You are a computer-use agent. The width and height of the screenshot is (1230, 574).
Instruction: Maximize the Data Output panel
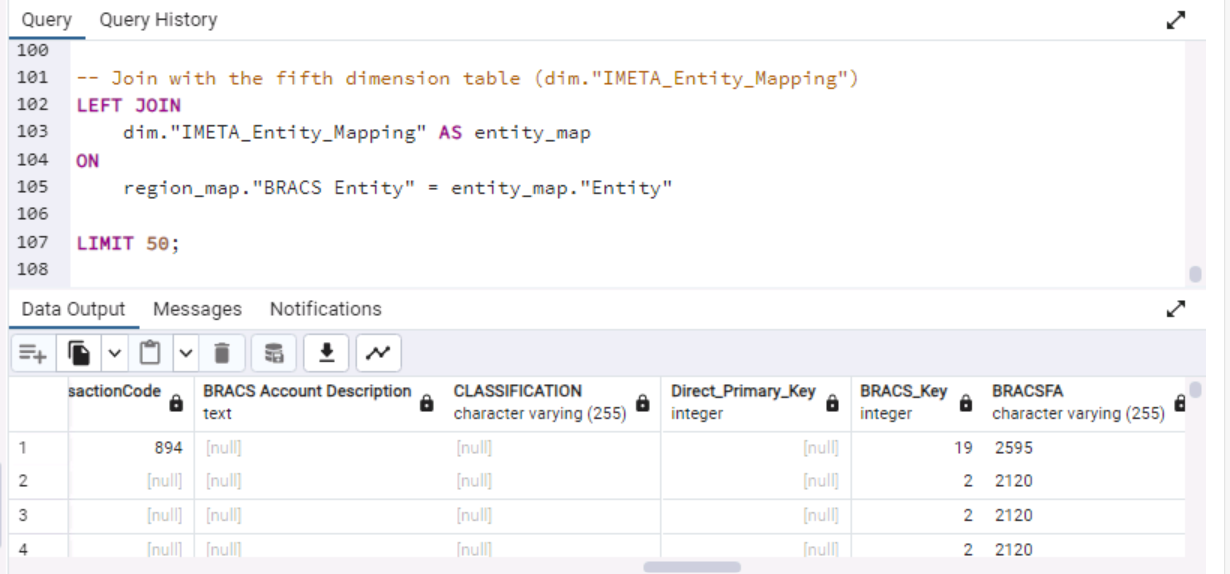1176,309
